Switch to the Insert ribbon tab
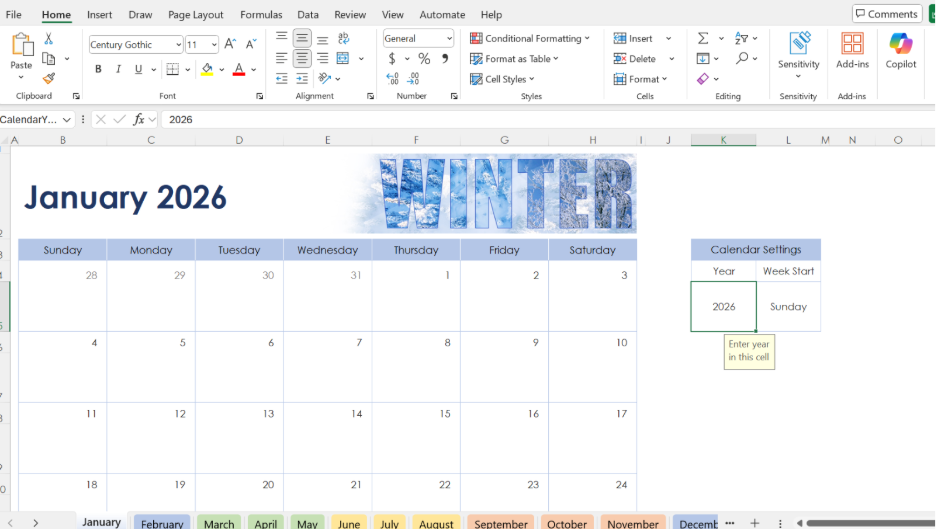The height and width of the screenshot is (529, 936). (x=99, y=14)
